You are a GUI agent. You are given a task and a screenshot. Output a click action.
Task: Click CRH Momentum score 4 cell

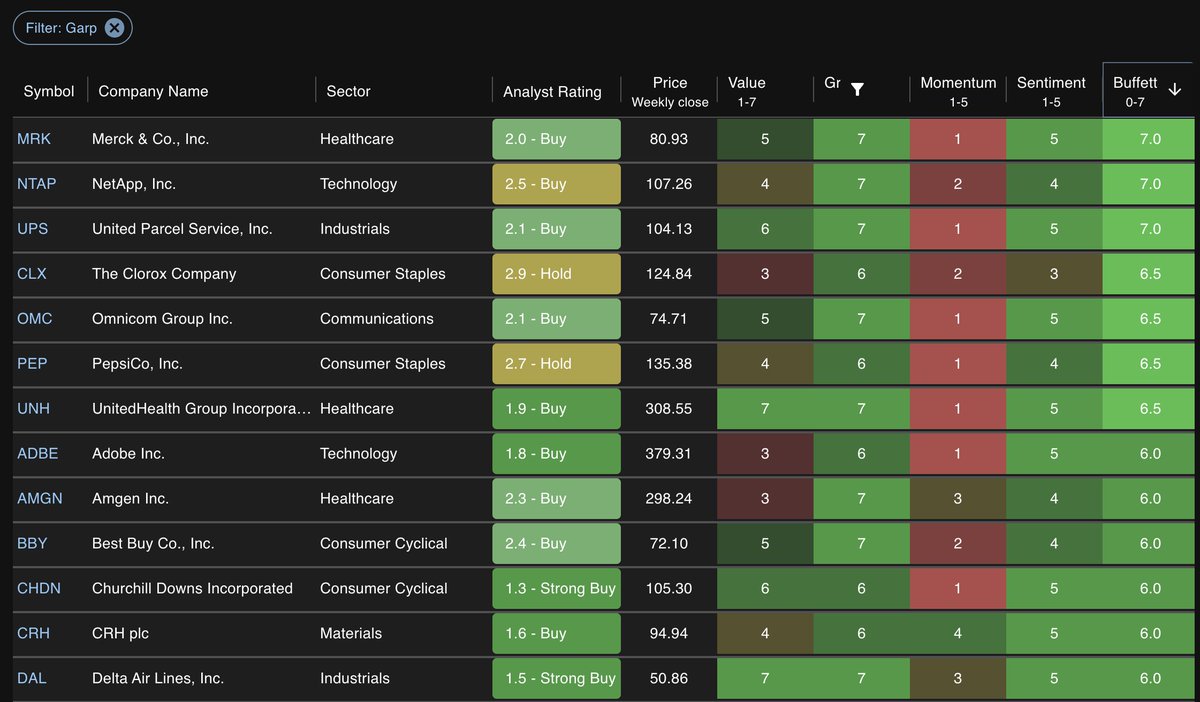[x=957, y=634]
